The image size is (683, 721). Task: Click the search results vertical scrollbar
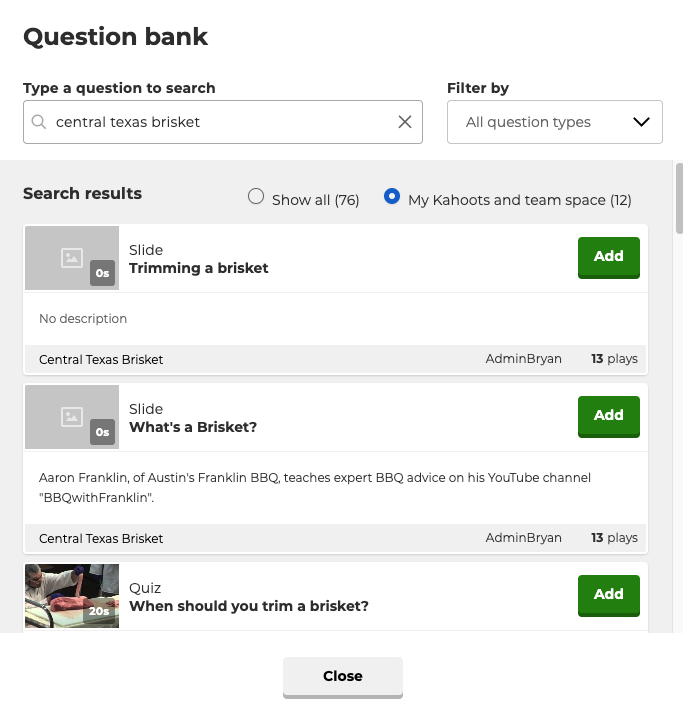[x=679, y=199]
